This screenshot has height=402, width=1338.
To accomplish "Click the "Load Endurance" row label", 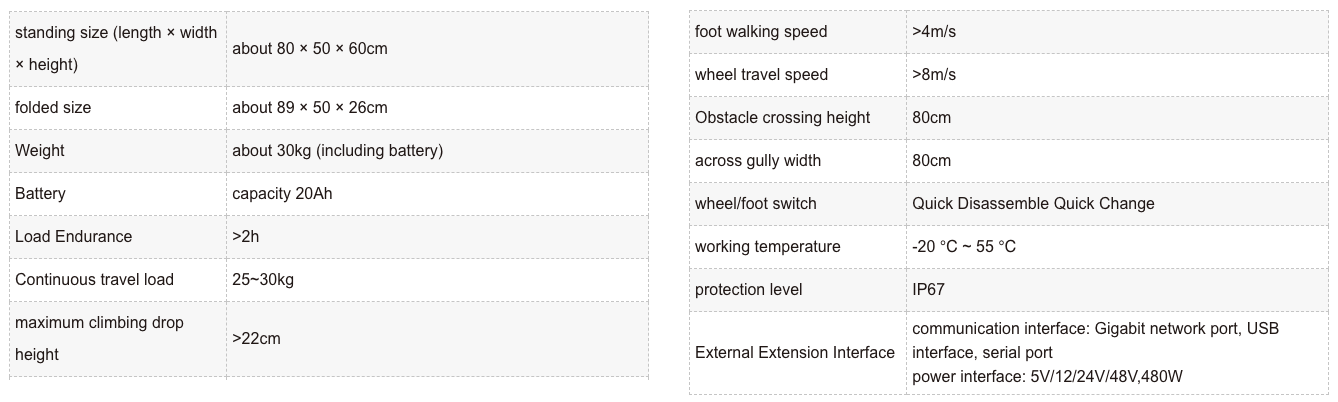I will [73, 236].
